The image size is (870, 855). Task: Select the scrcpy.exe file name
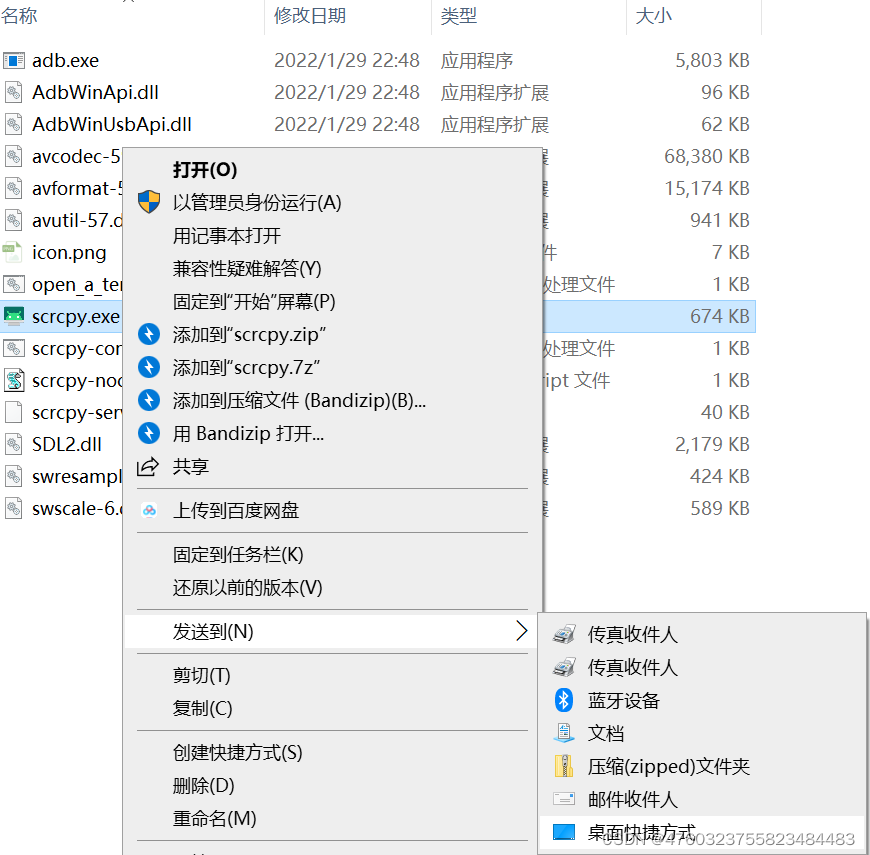point(75,316)
